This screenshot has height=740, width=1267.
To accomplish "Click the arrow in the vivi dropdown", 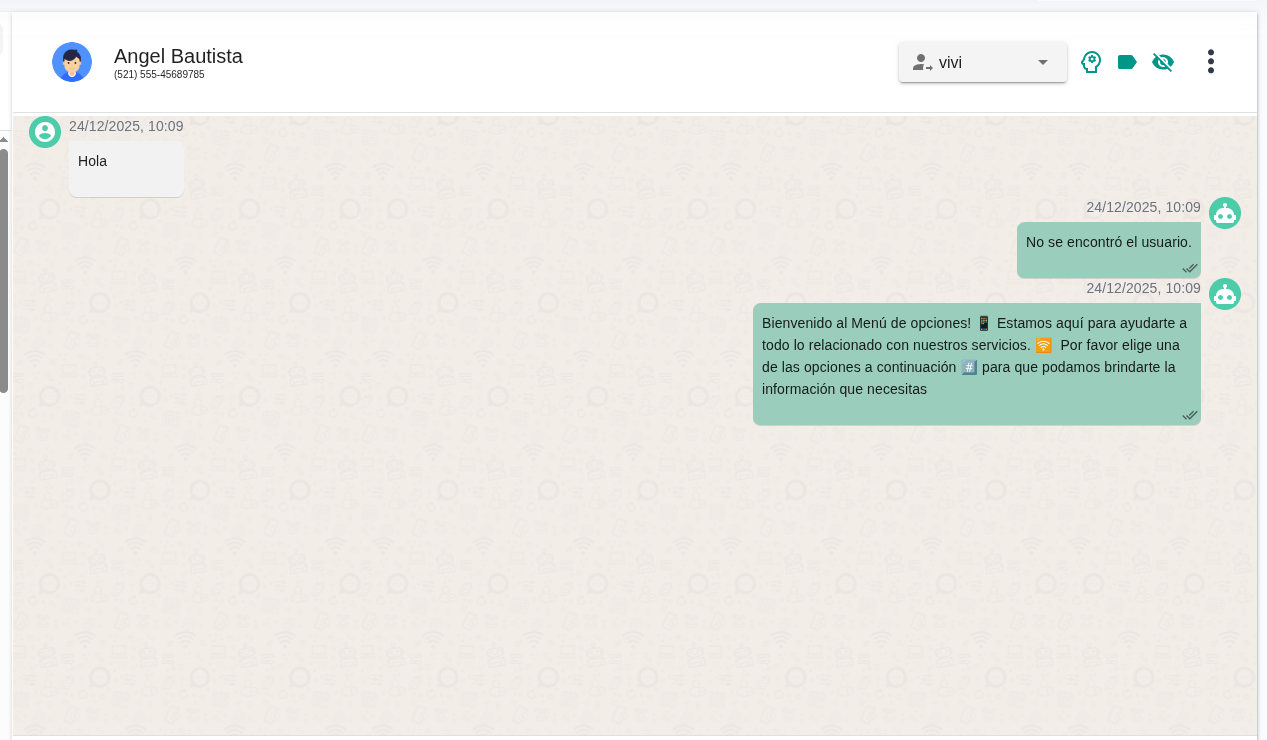I will coord(1043,62).
